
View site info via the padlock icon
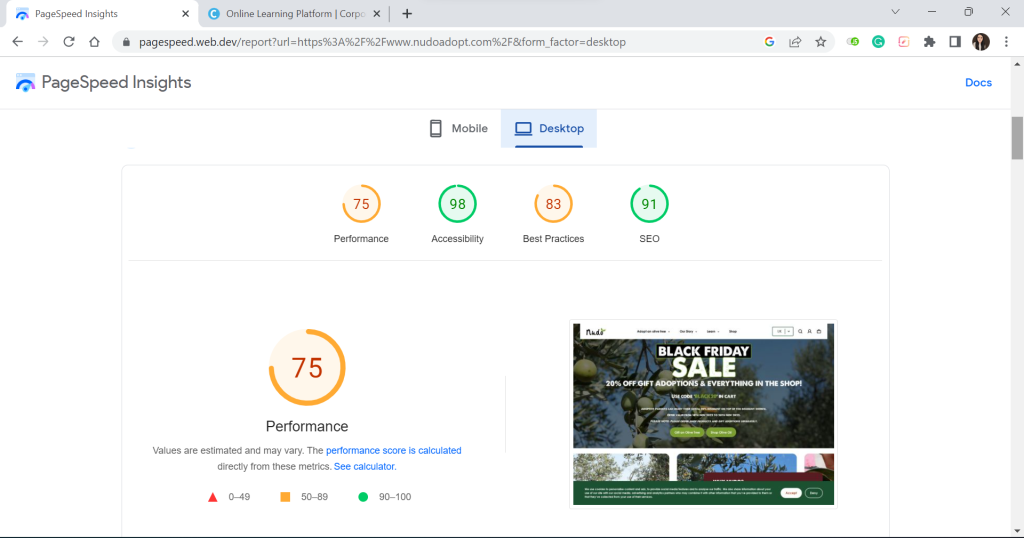(126, 42)
